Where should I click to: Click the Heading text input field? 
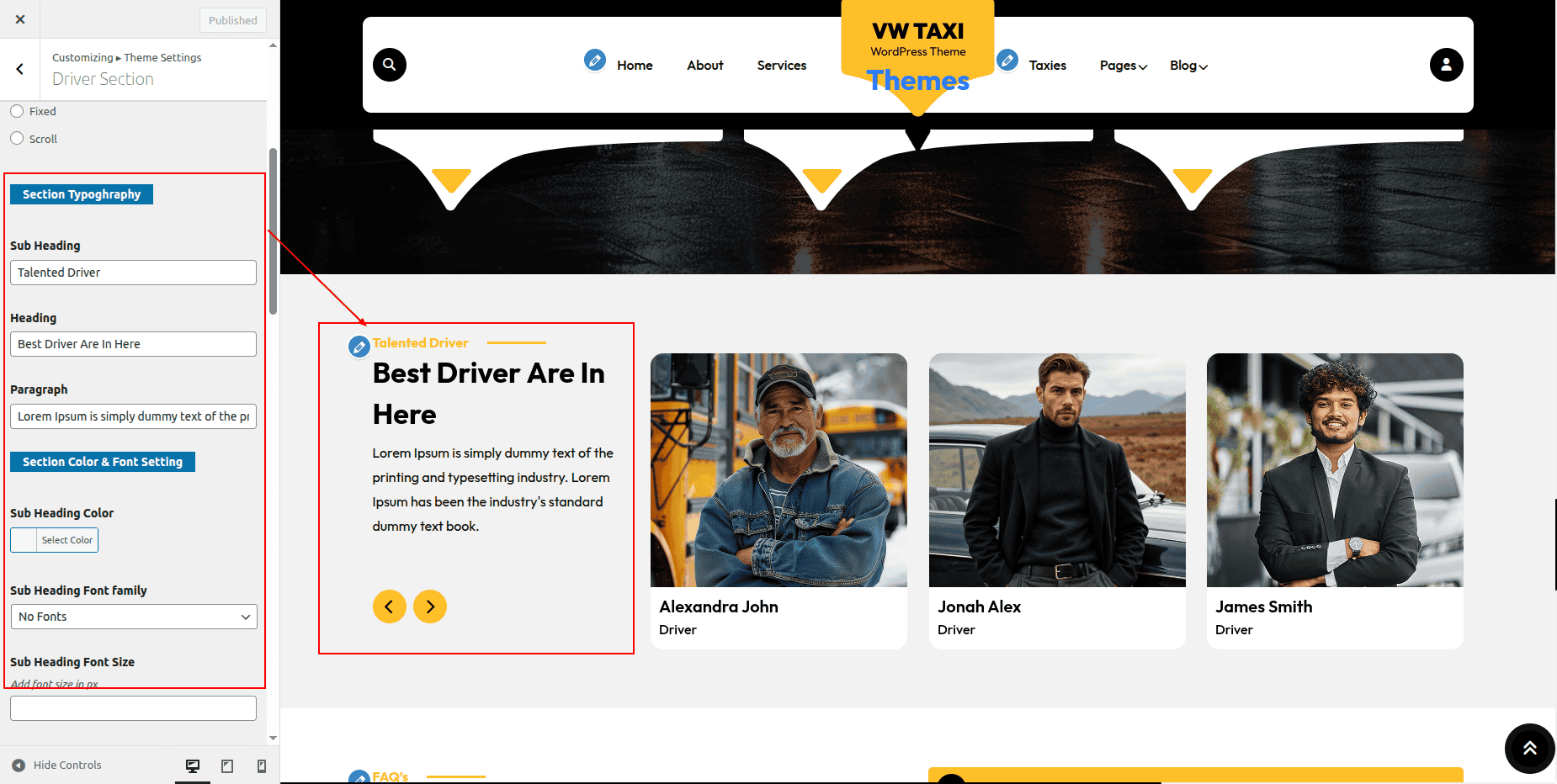point(134,344)
